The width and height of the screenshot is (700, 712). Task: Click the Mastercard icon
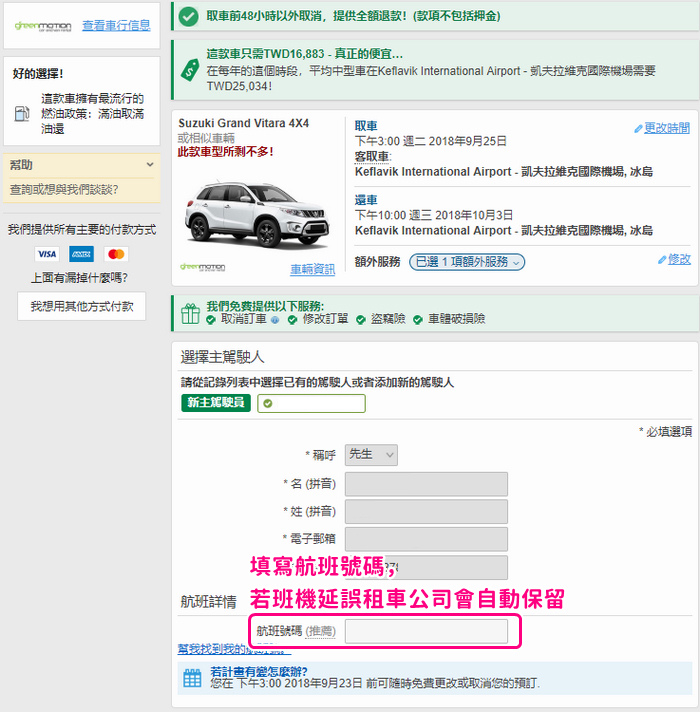pos(116,254)
